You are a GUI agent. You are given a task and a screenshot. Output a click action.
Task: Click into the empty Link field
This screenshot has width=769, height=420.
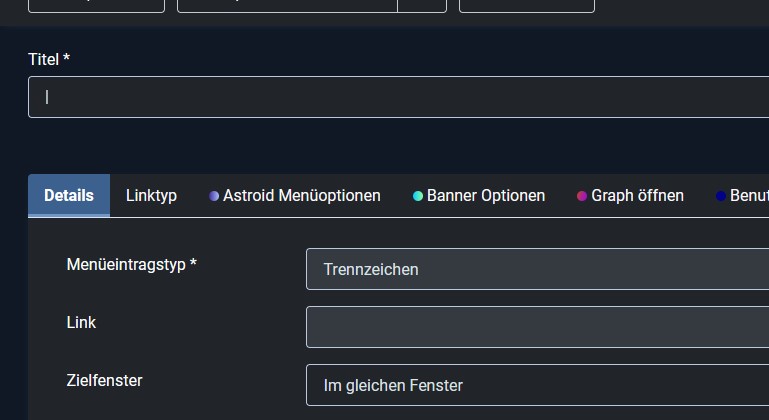point(538,327)
